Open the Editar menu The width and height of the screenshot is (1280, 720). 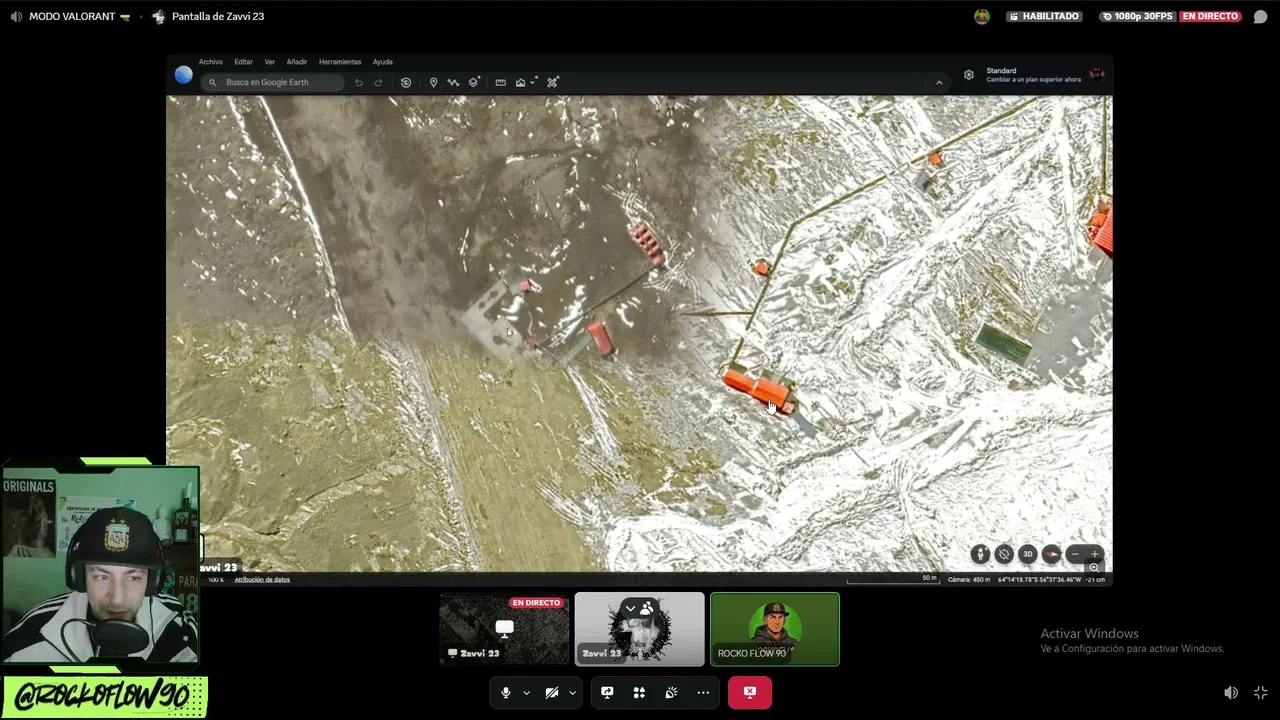pyautogui.click(x=243, y=62)
